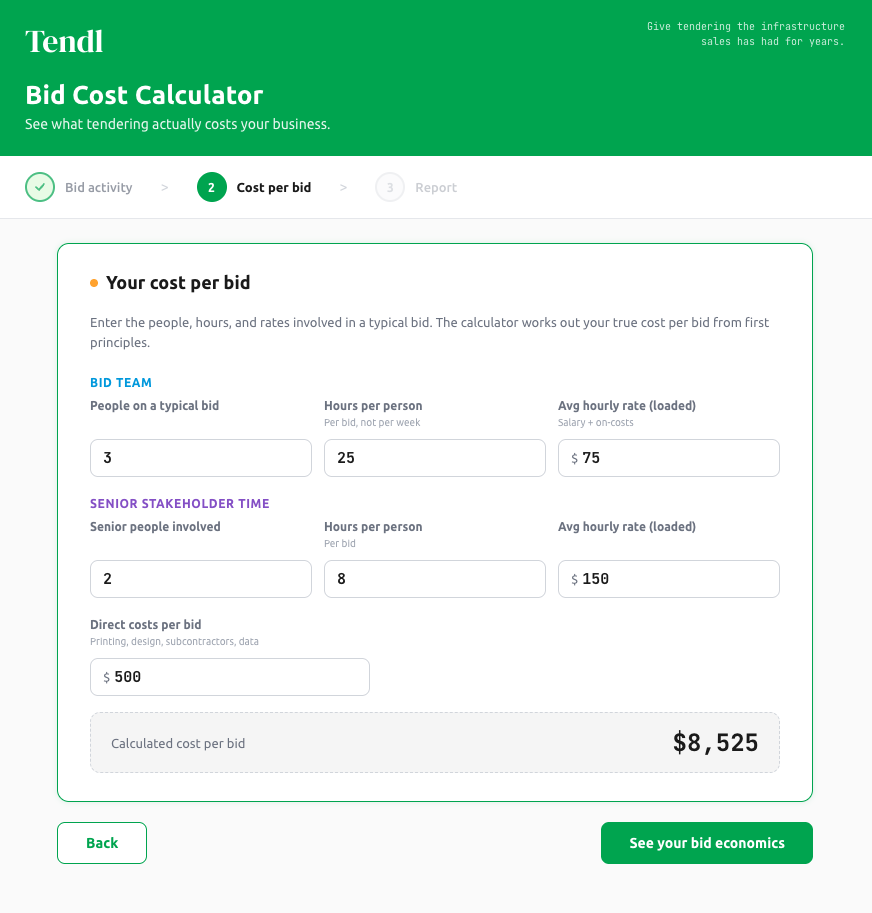Click the orange dot beside Your cost per bid
The width and height of the screenshot is (872, 913).
coord(95,282)
